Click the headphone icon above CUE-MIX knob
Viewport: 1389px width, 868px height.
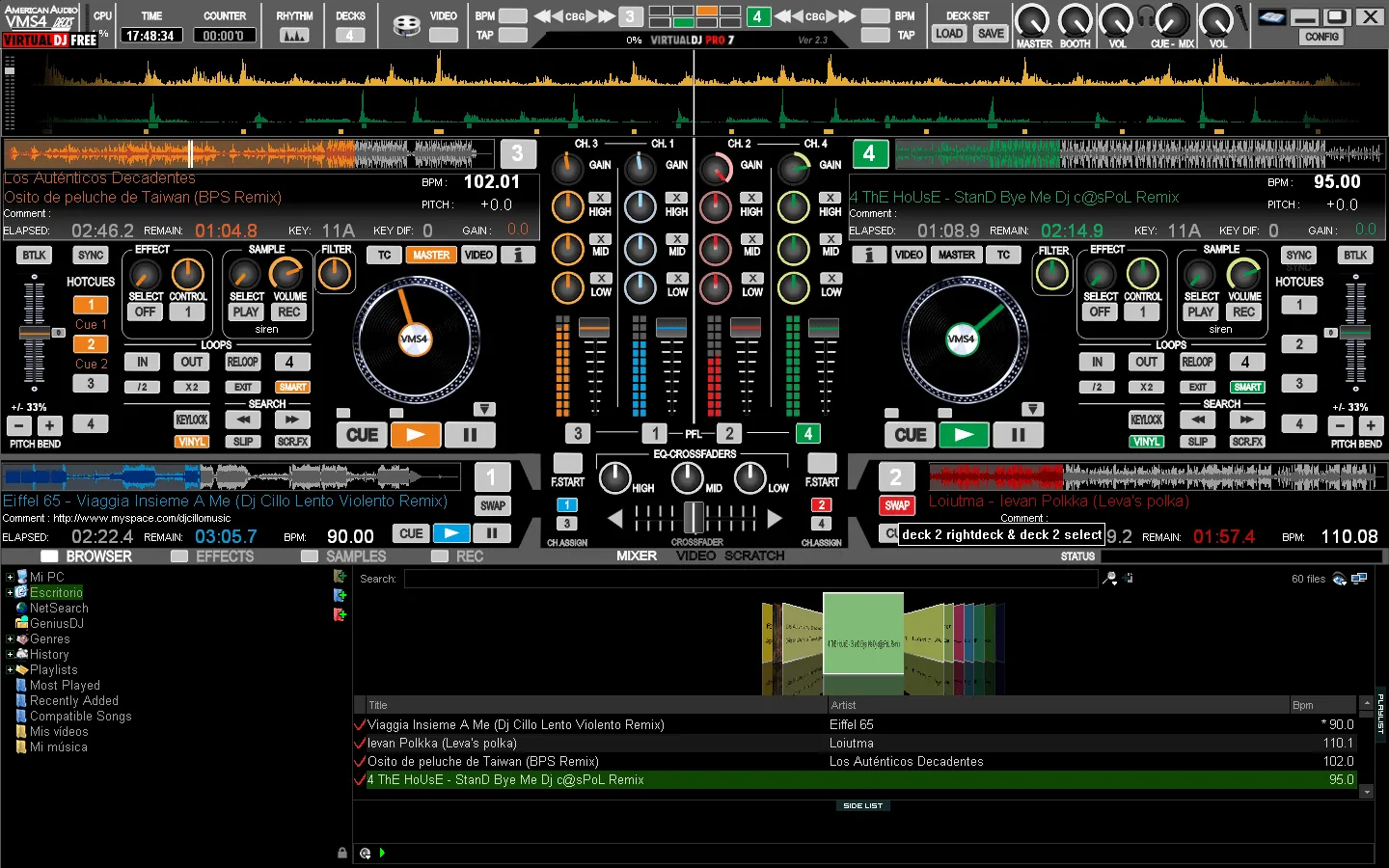pyautogui.click(x=1145, y=14)
